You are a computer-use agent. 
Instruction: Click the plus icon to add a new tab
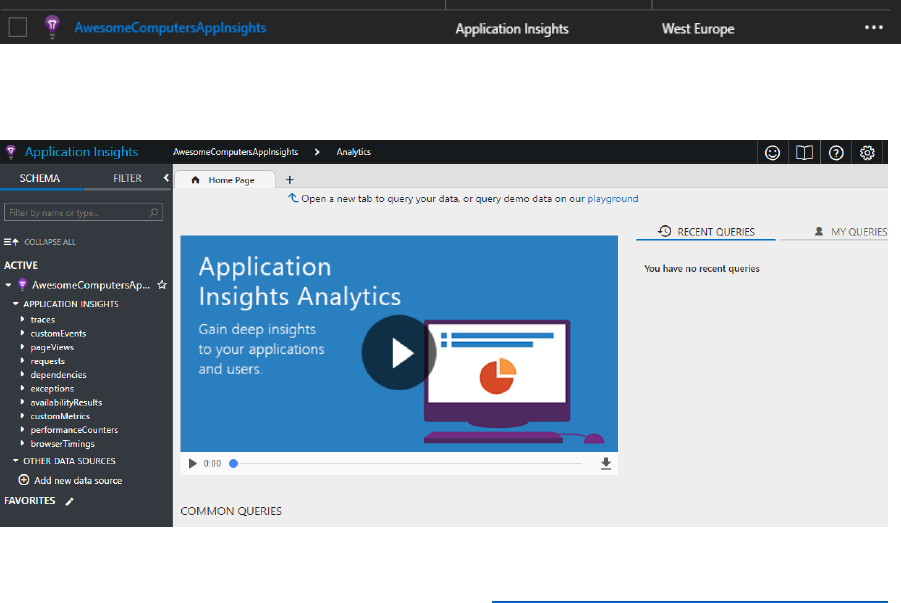pos(290,180)
